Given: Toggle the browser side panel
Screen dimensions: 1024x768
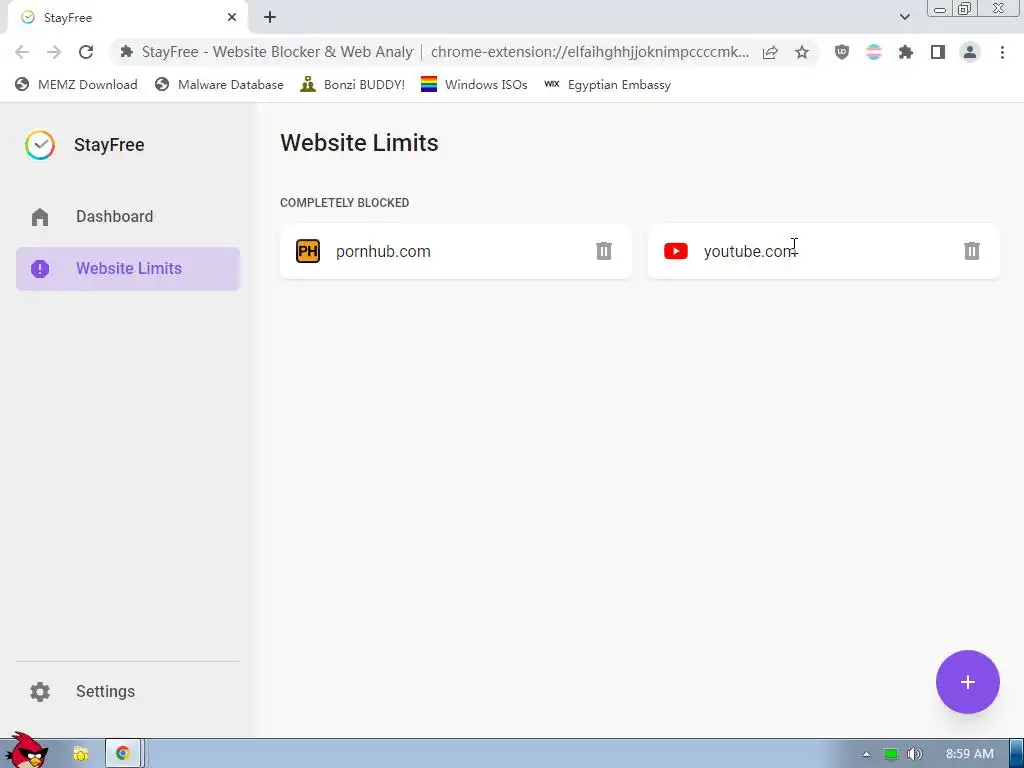Looking at the screenshot, I should tap(938, 52).
